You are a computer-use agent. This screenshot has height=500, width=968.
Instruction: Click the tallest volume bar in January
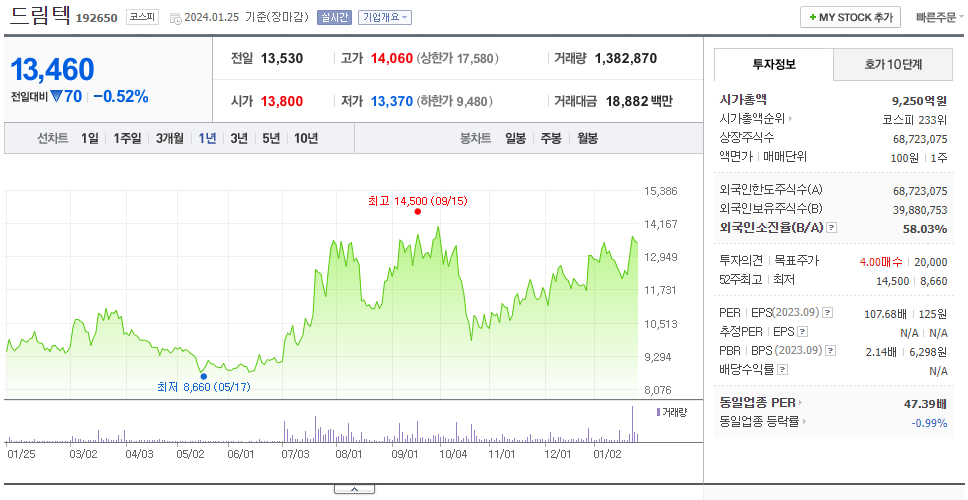pos(632,423)
